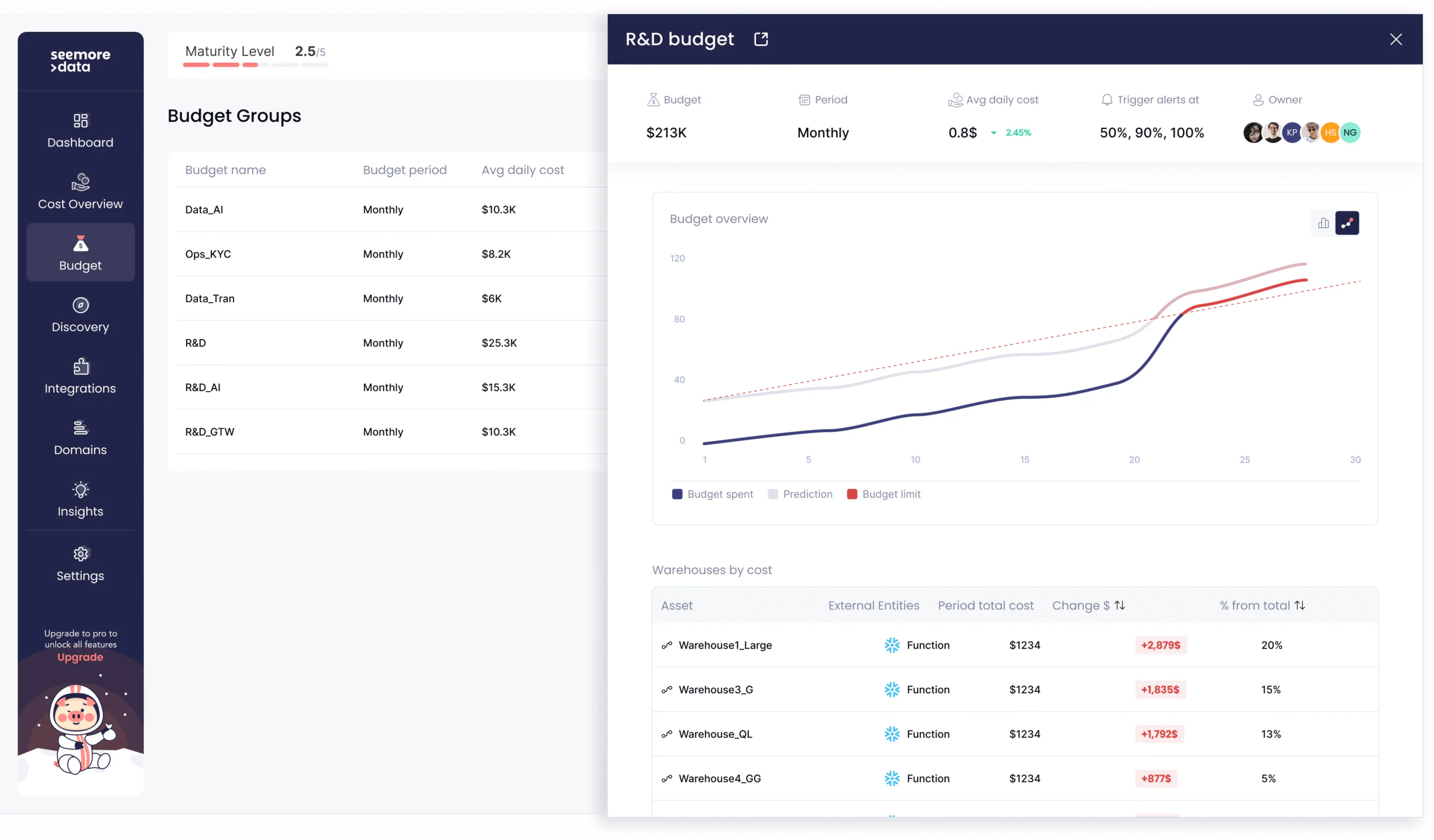The image size is (1434, 840).
Task: Click the Dashboard sidebar icon
Action: (x=80, y=120)
